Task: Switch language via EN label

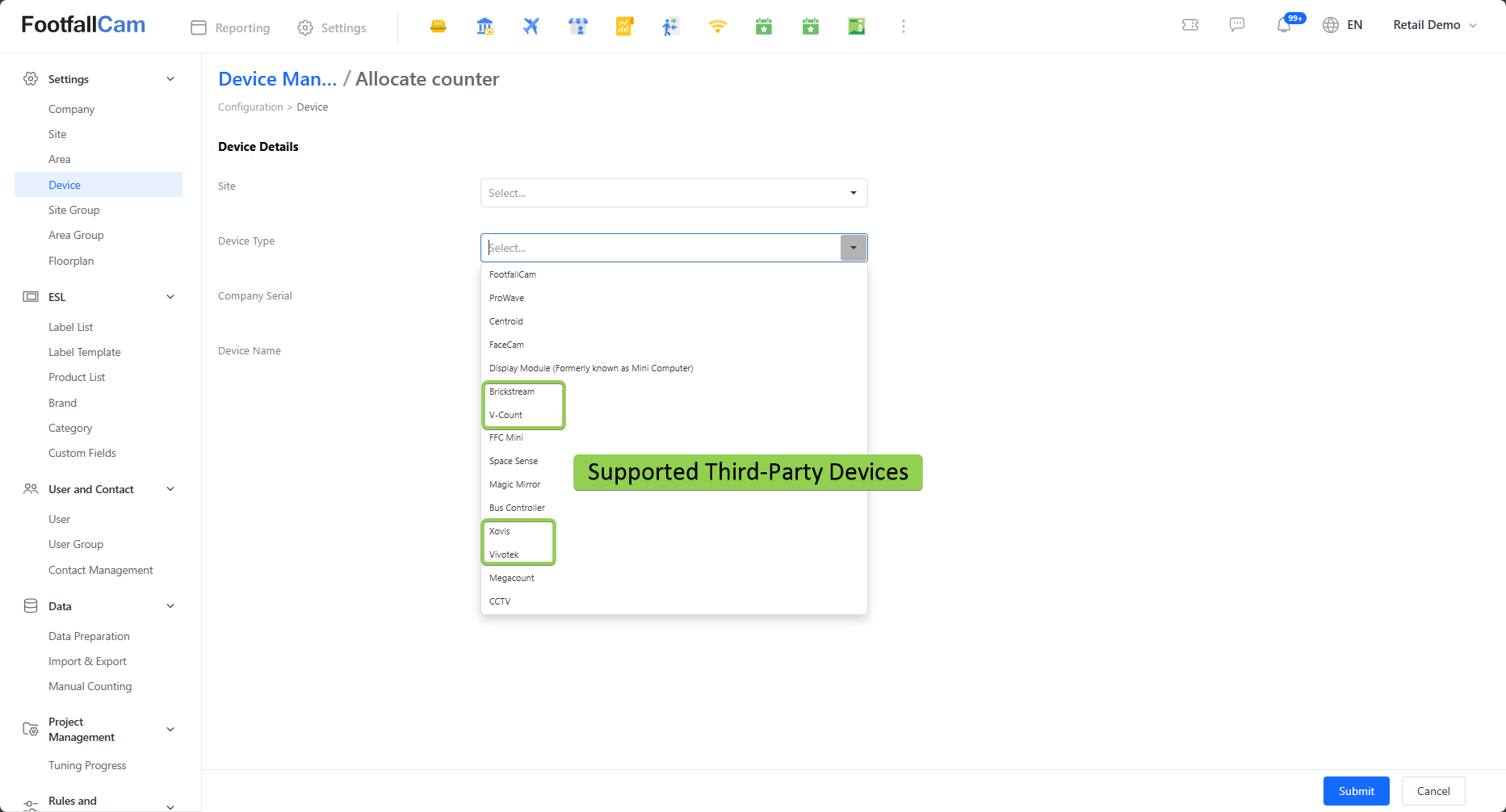Action: tap(1355, 25)
